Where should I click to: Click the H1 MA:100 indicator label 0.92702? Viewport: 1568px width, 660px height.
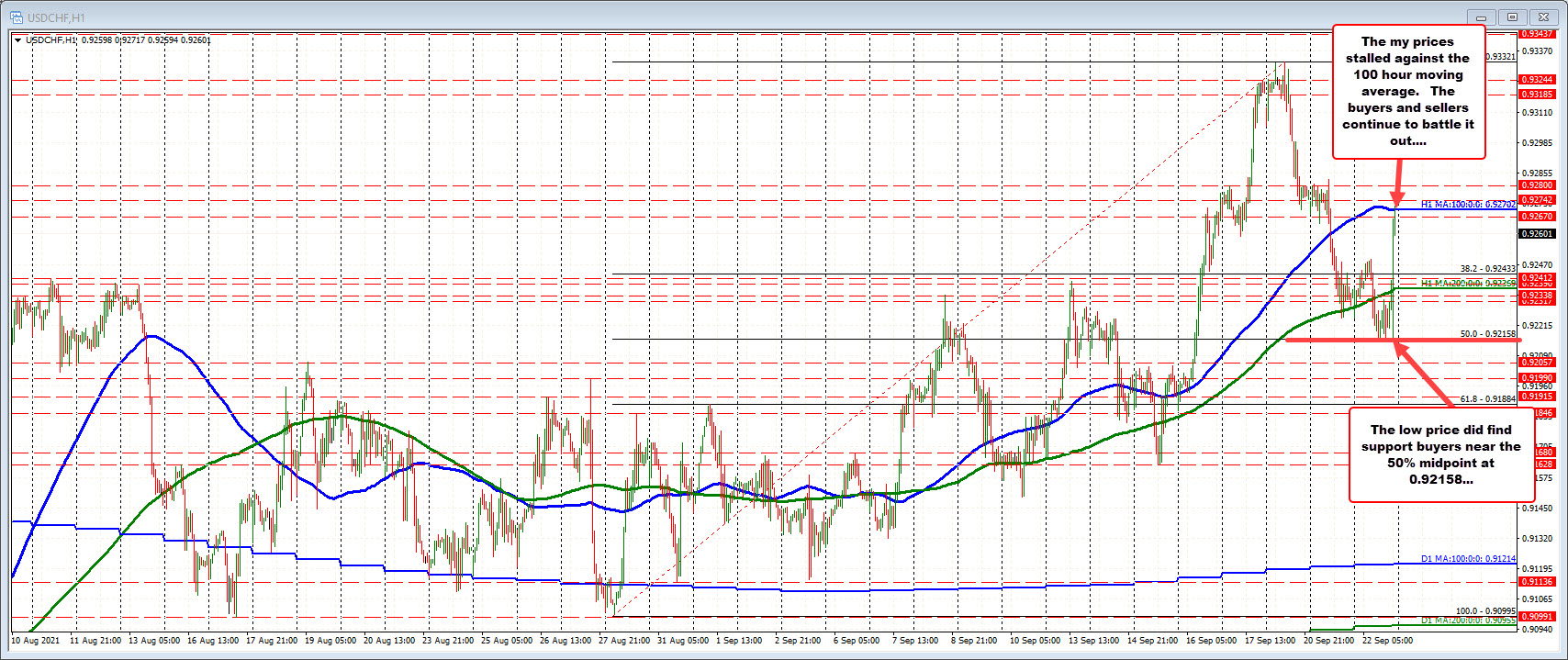(1468, 205)
